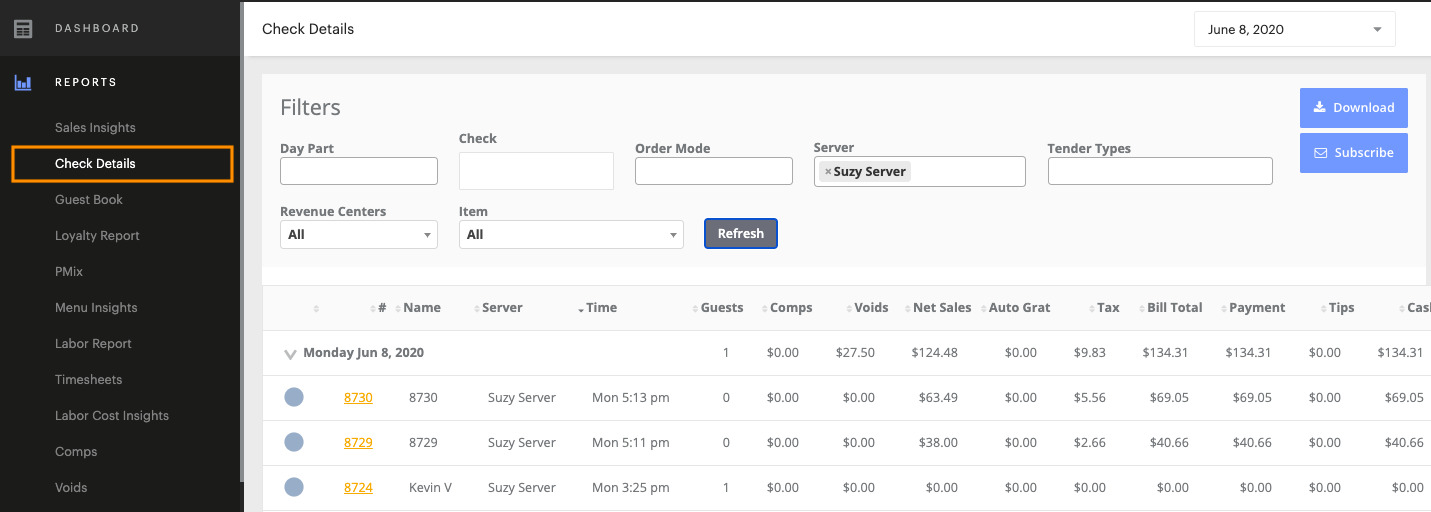Image resolution: width=1431 pixels, height=512 pixels.
Task: Open the Guest Book report
Action: coord(89,200)
